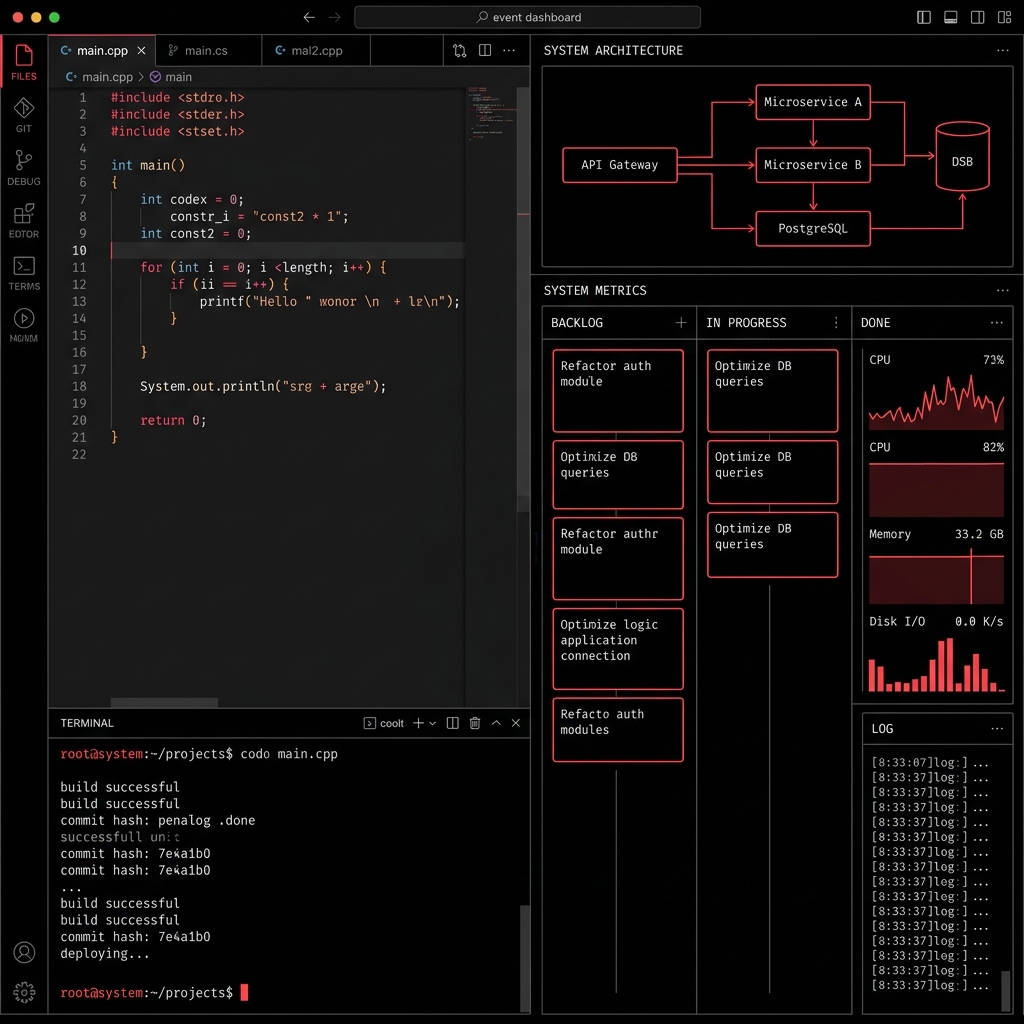Open System Metrics panel options menu

[x=1002, y=290]
